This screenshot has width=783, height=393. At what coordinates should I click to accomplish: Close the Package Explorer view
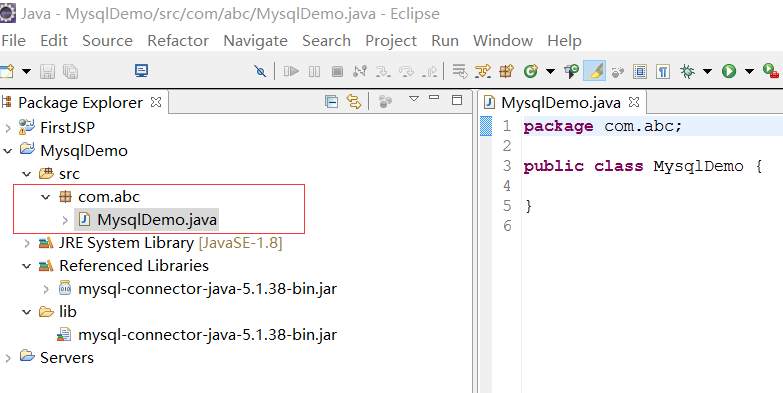point(156,102)
